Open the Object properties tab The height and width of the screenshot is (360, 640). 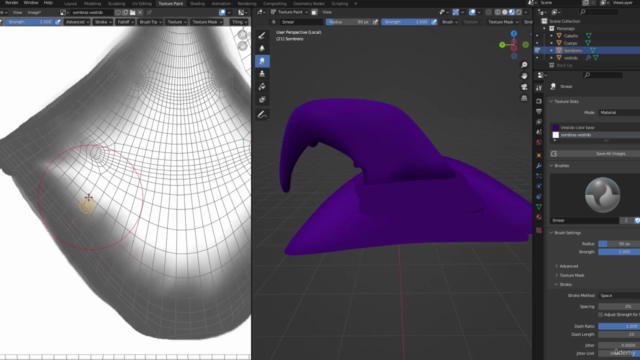tap(539, 155)
